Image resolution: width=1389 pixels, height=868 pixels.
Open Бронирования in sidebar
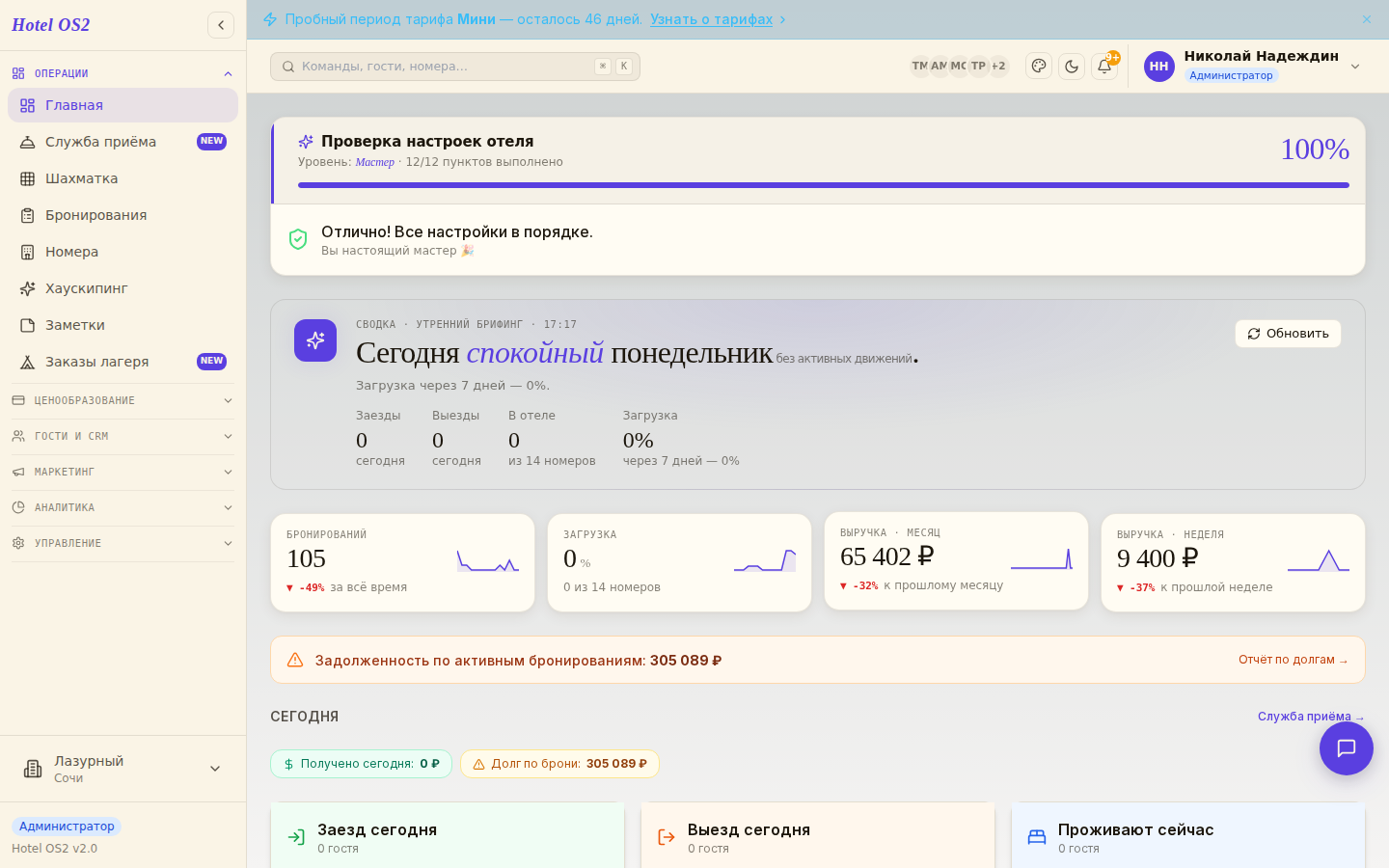click(123, 215)
